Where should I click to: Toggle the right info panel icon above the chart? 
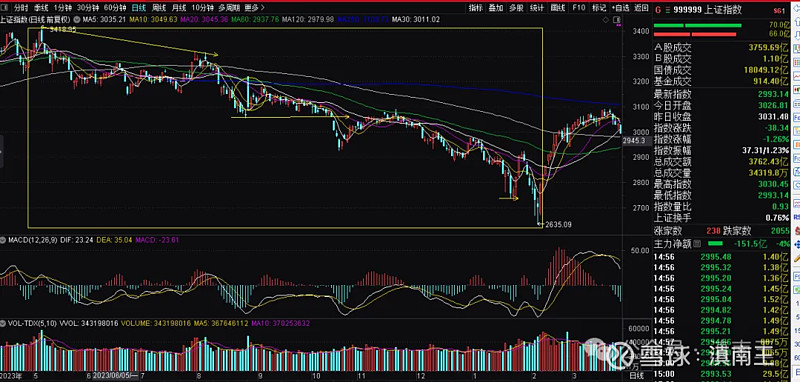pos(617,19)
